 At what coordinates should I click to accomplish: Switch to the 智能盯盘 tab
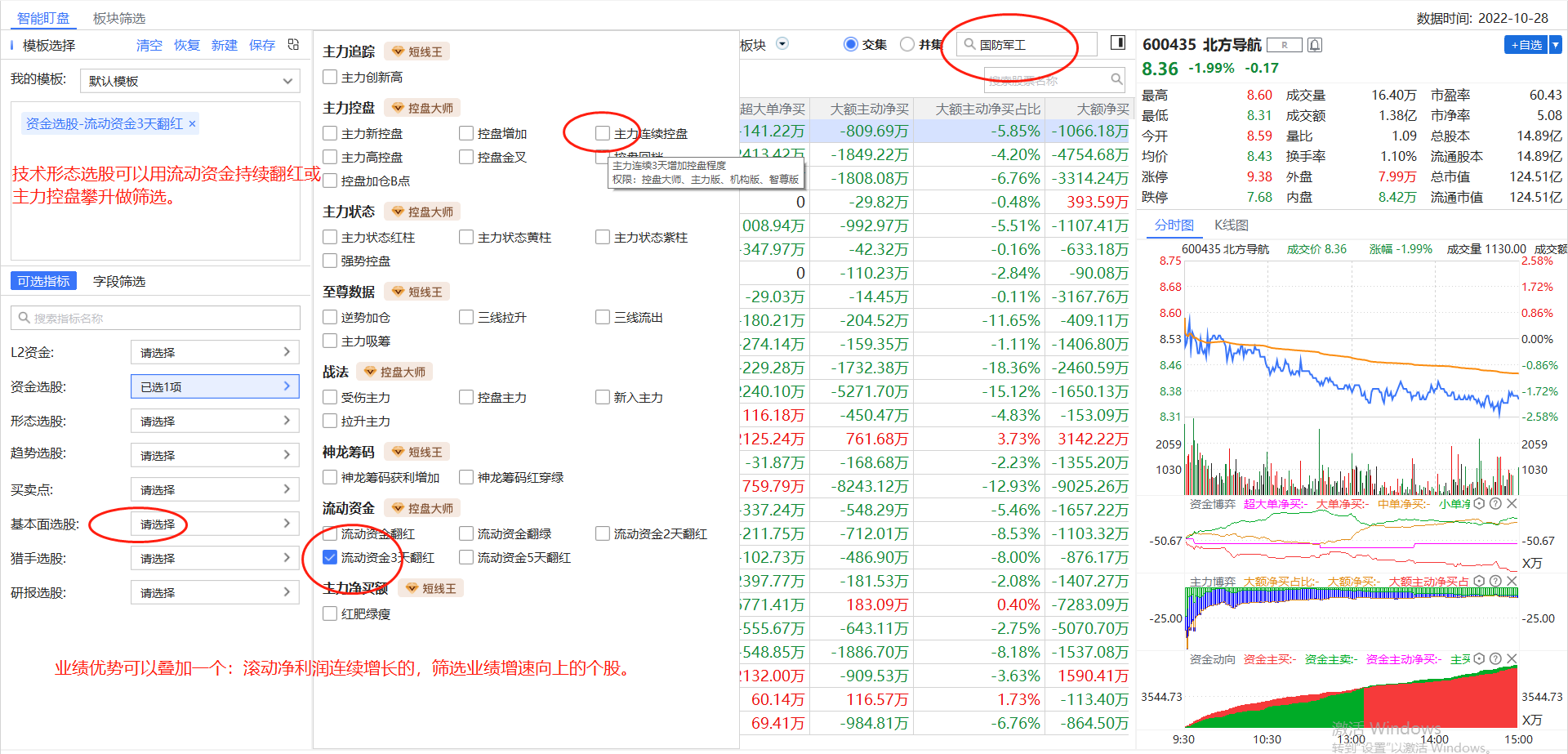43,18
